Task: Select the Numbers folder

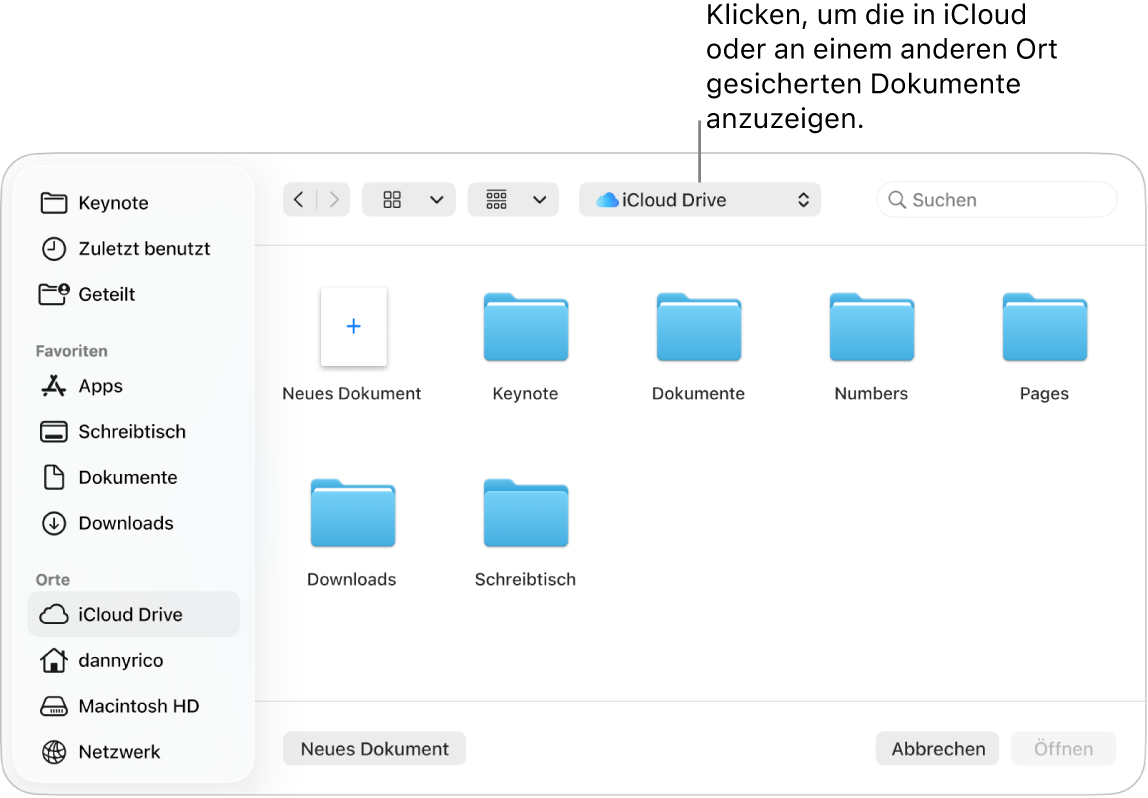Action: click(x=871, y=327)
